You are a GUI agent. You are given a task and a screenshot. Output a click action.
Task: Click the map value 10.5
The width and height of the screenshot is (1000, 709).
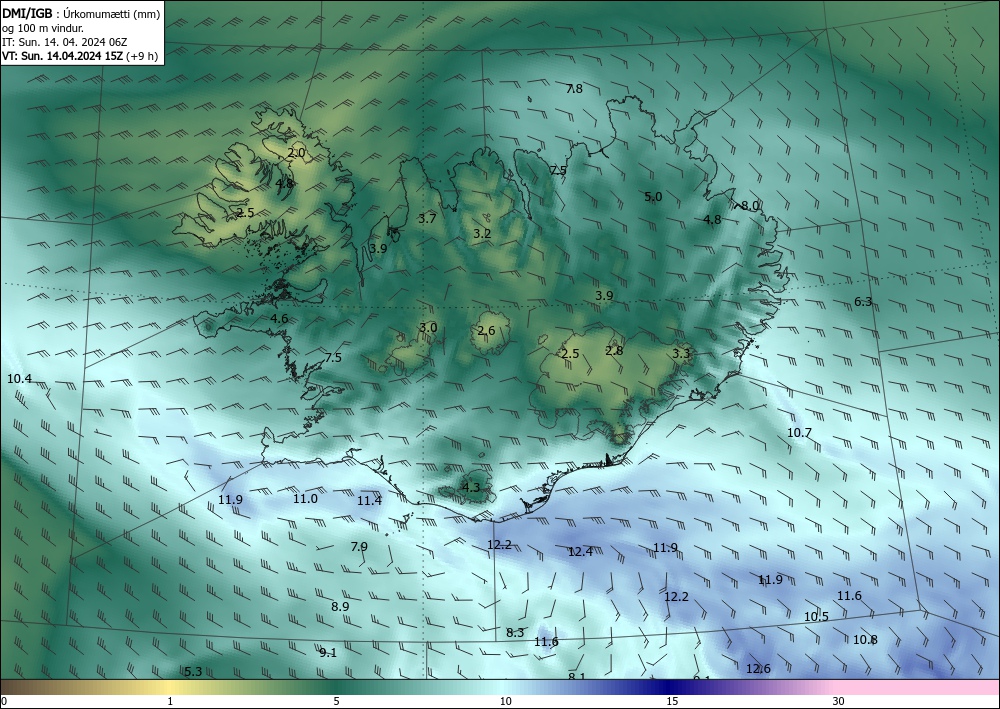[816, 617]
